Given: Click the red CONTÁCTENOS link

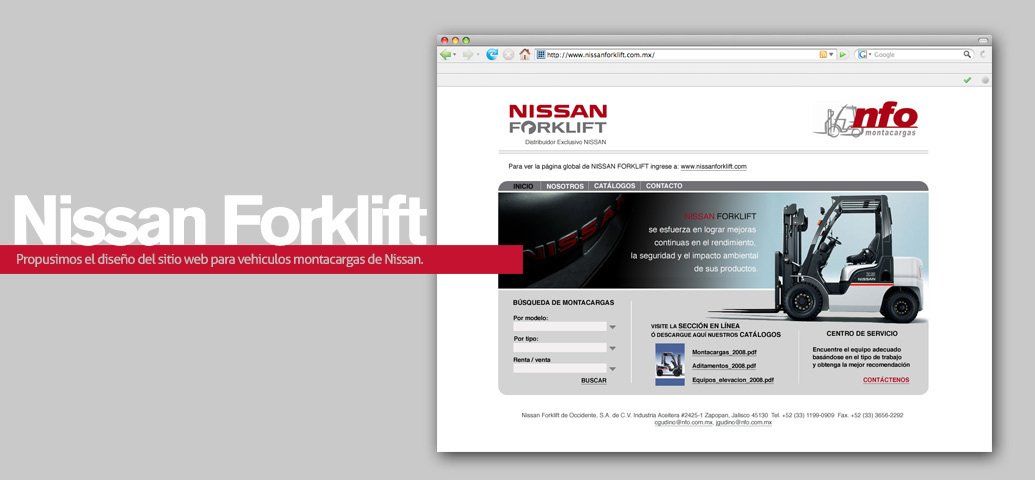Looking at the screenshot, I should coord(886,380).
